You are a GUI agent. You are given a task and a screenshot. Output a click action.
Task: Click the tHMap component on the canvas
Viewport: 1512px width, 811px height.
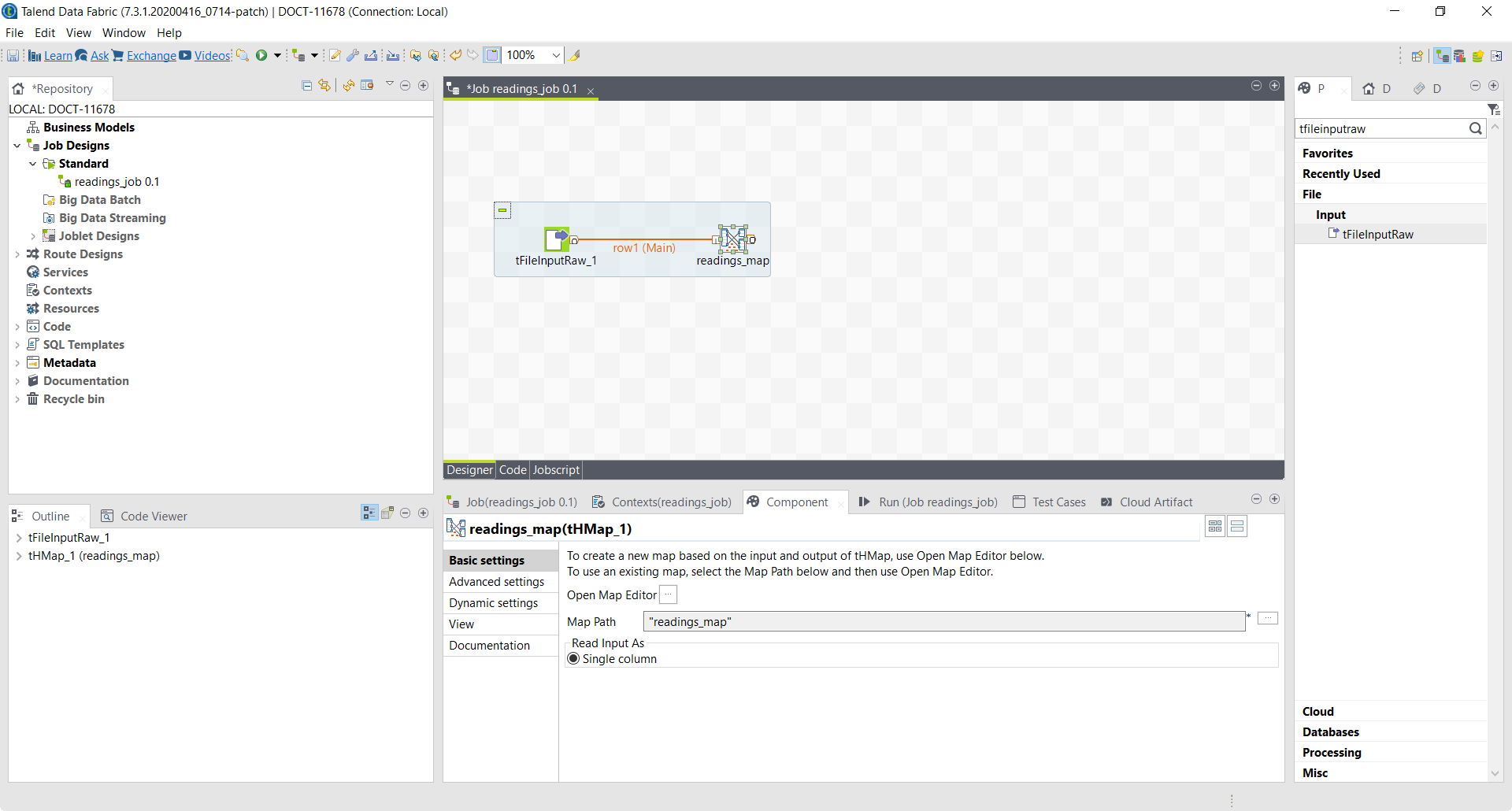click(x=733, y=239)
